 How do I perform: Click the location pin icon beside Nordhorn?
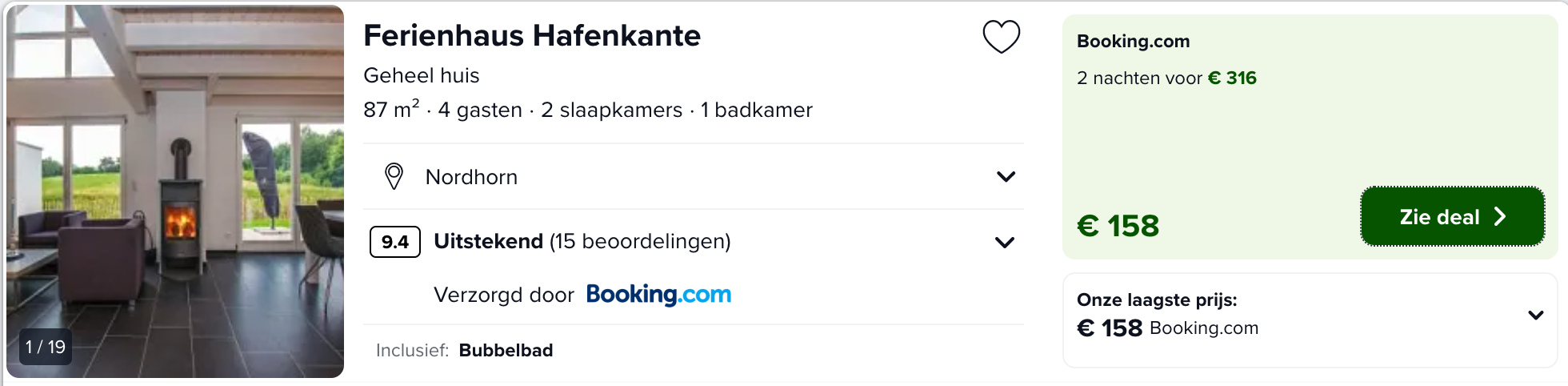[x=394, y=176]
